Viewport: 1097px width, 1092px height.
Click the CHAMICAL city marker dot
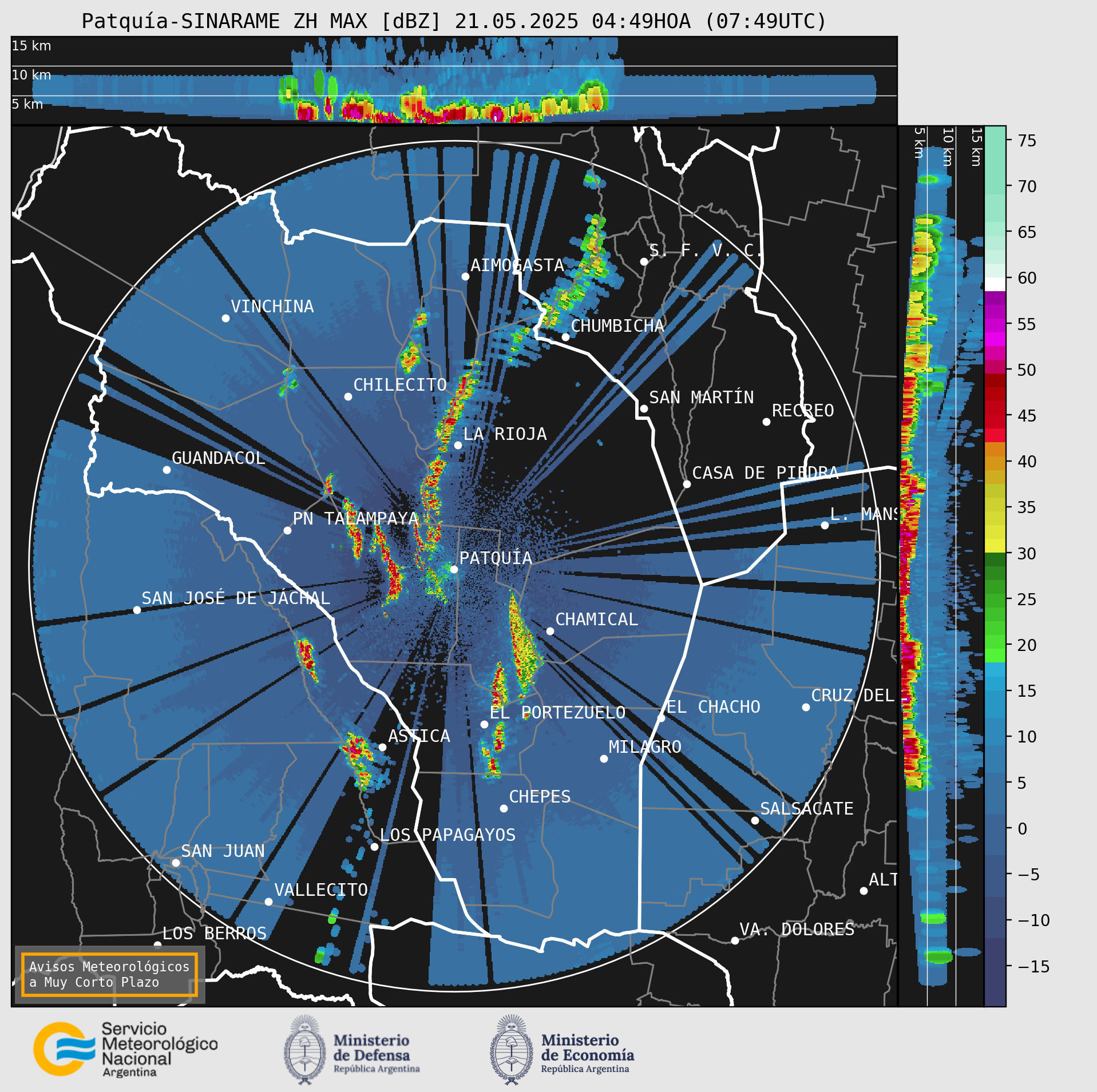click(x=550, y=631)
